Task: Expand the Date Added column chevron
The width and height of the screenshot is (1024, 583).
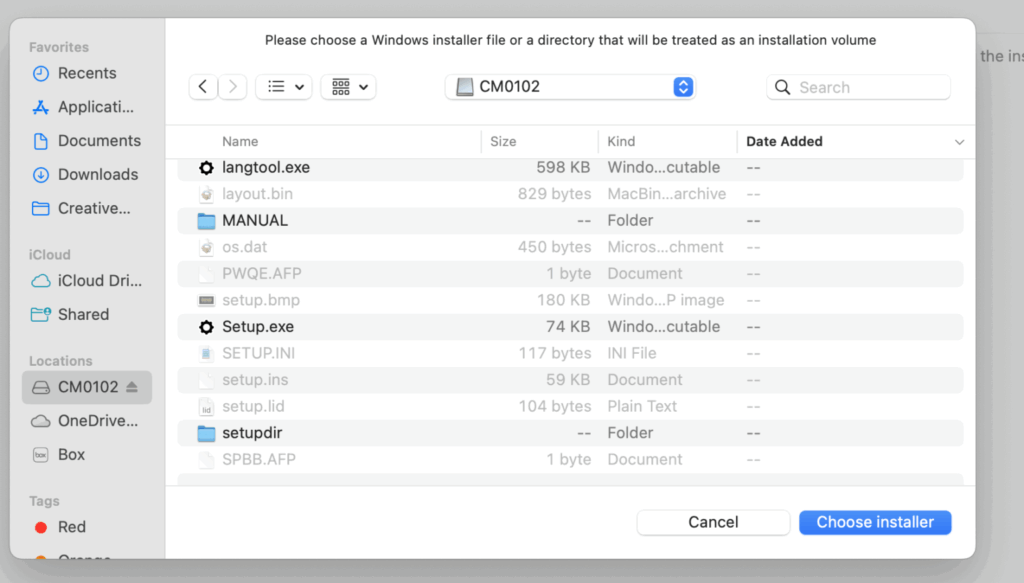Action: point(960,142)
